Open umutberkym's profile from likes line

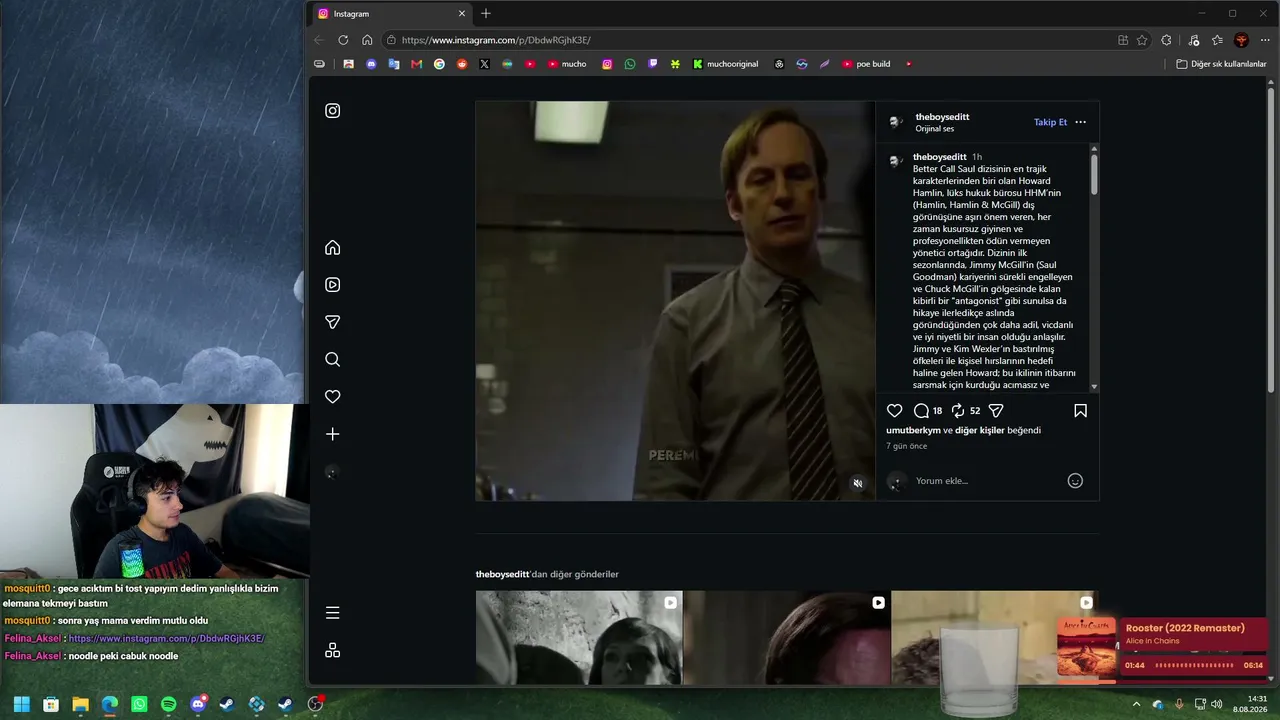[913, 430]
